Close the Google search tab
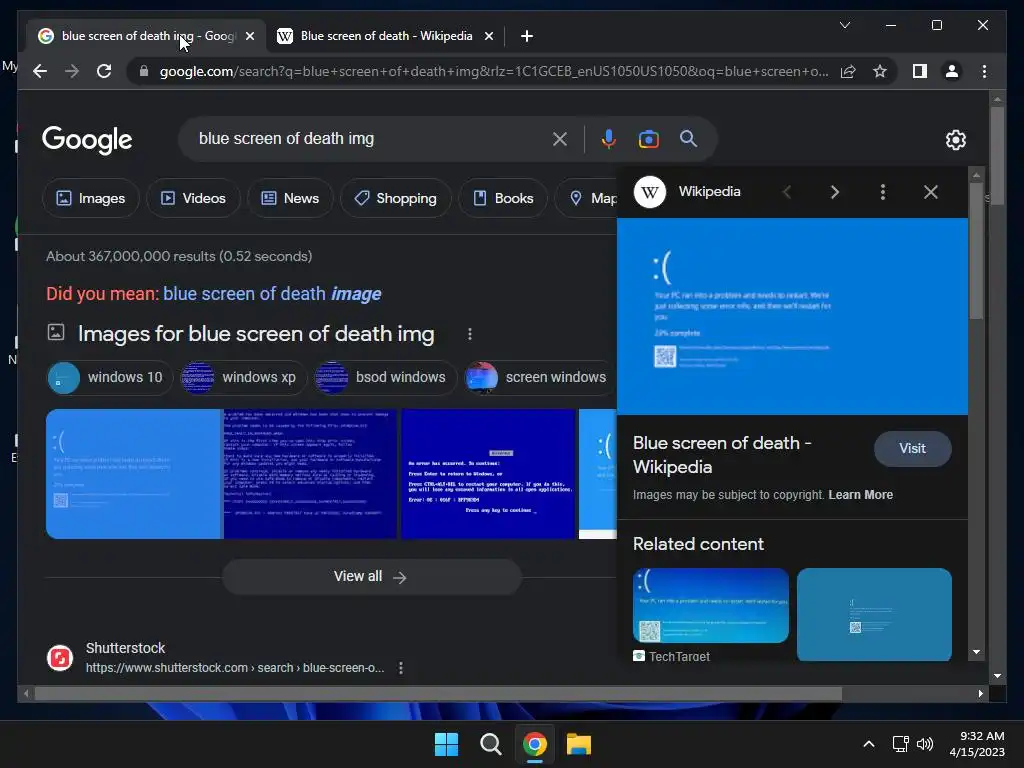 point(249,36)
